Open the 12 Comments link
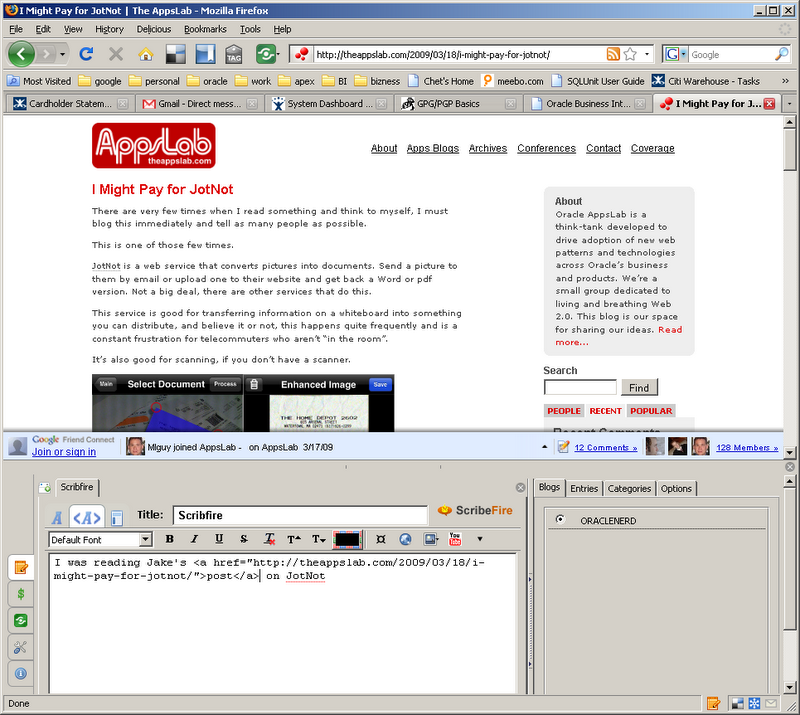 [x=606, y=448]
